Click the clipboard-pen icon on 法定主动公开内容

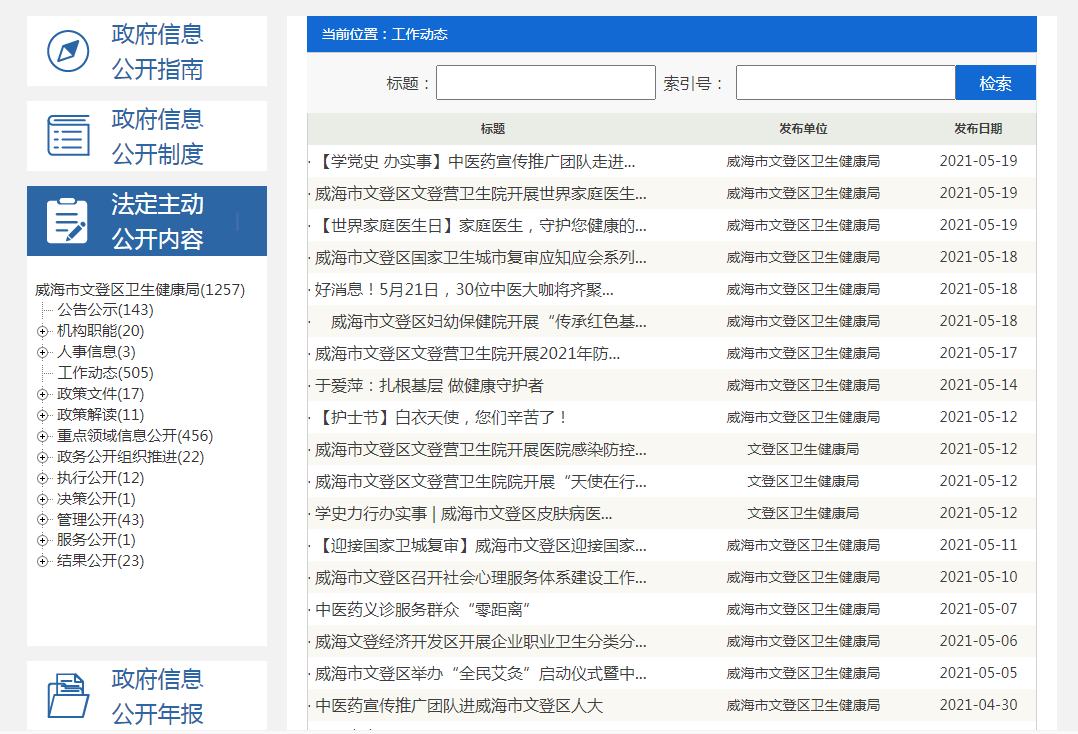point(67,221)
